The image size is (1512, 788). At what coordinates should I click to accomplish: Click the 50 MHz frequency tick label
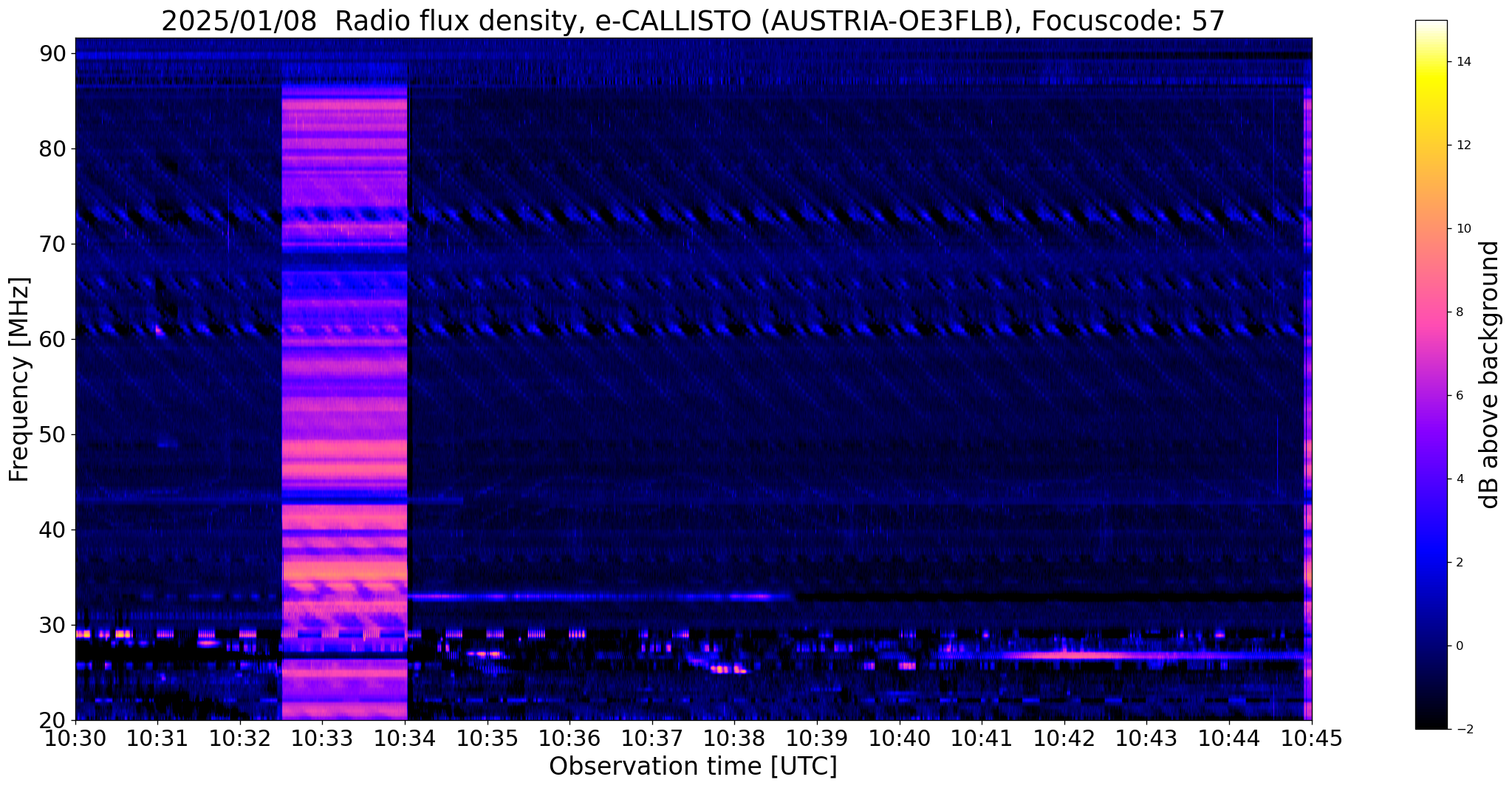(x=52, y=434)
